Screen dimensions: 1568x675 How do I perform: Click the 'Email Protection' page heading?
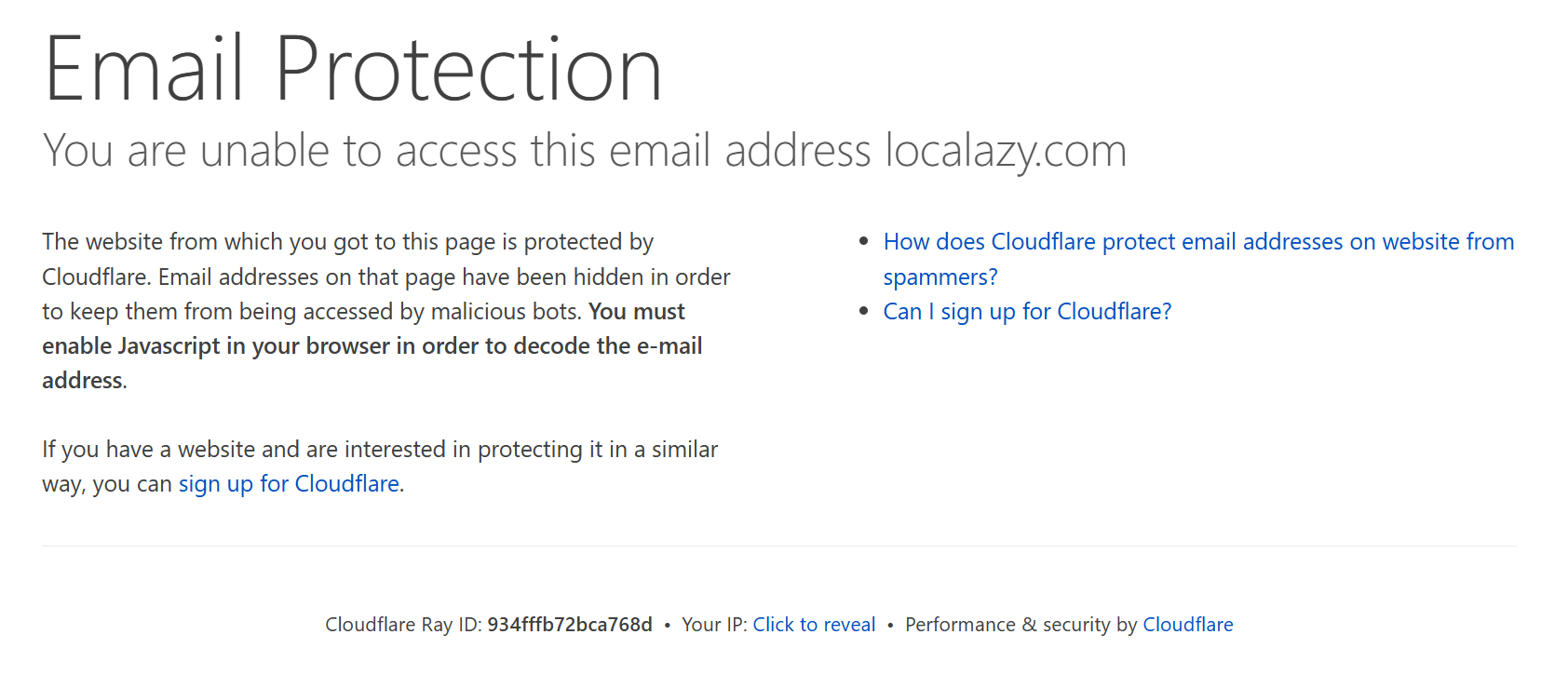pyautogui.click(x=353, y=69)
